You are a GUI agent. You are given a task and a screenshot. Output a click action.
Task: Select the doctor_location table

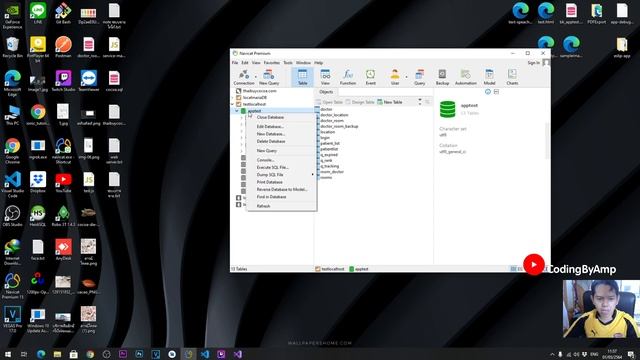[334, 115]
